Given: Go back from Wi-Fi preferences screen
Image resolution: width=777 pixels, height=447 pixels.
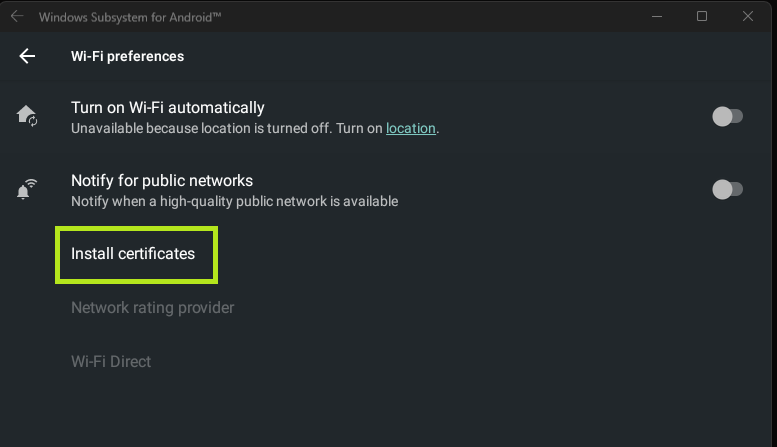Looking at the screenshot, I should (x=27, y=57).
